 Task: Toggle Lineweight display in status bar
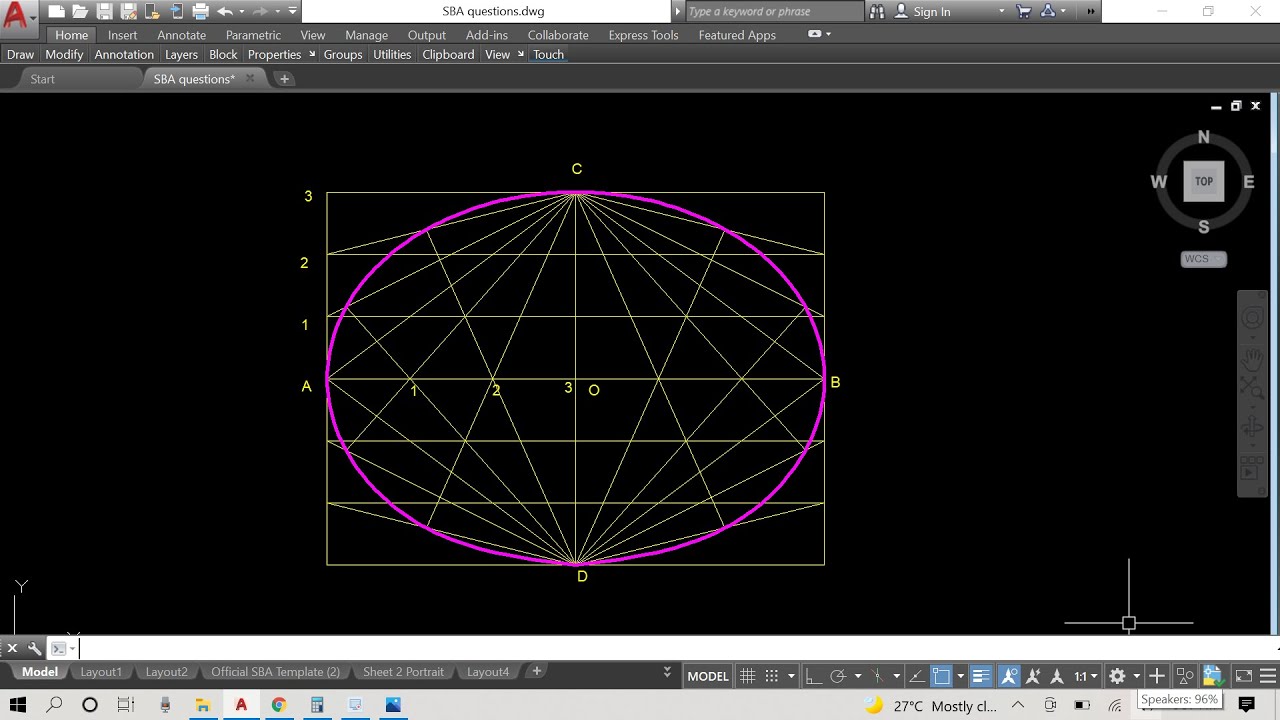coord(981,676)
